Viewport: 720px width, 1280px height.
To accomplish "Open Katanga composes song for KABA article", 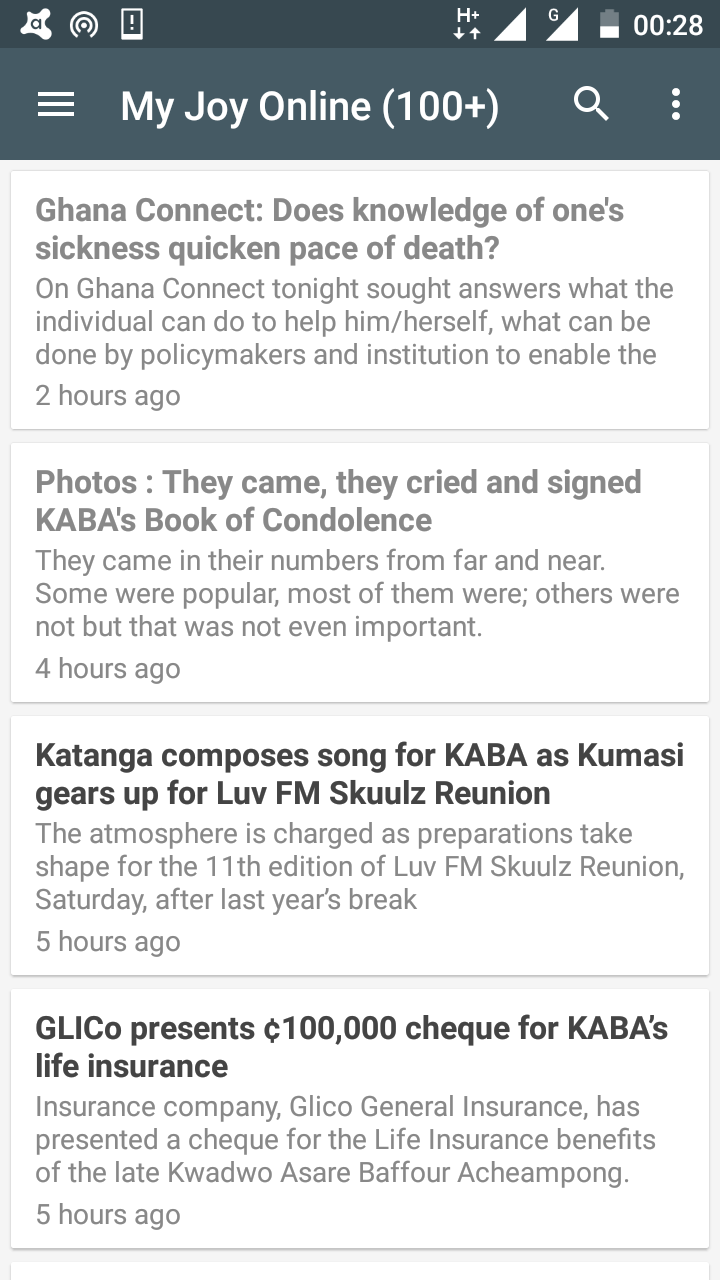I will (x=360, y=774).
